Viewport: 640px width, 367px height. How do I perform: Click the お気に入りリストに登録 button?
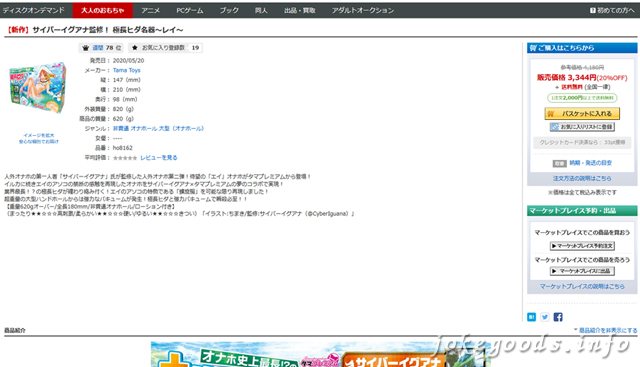click(x=582, y=127)
